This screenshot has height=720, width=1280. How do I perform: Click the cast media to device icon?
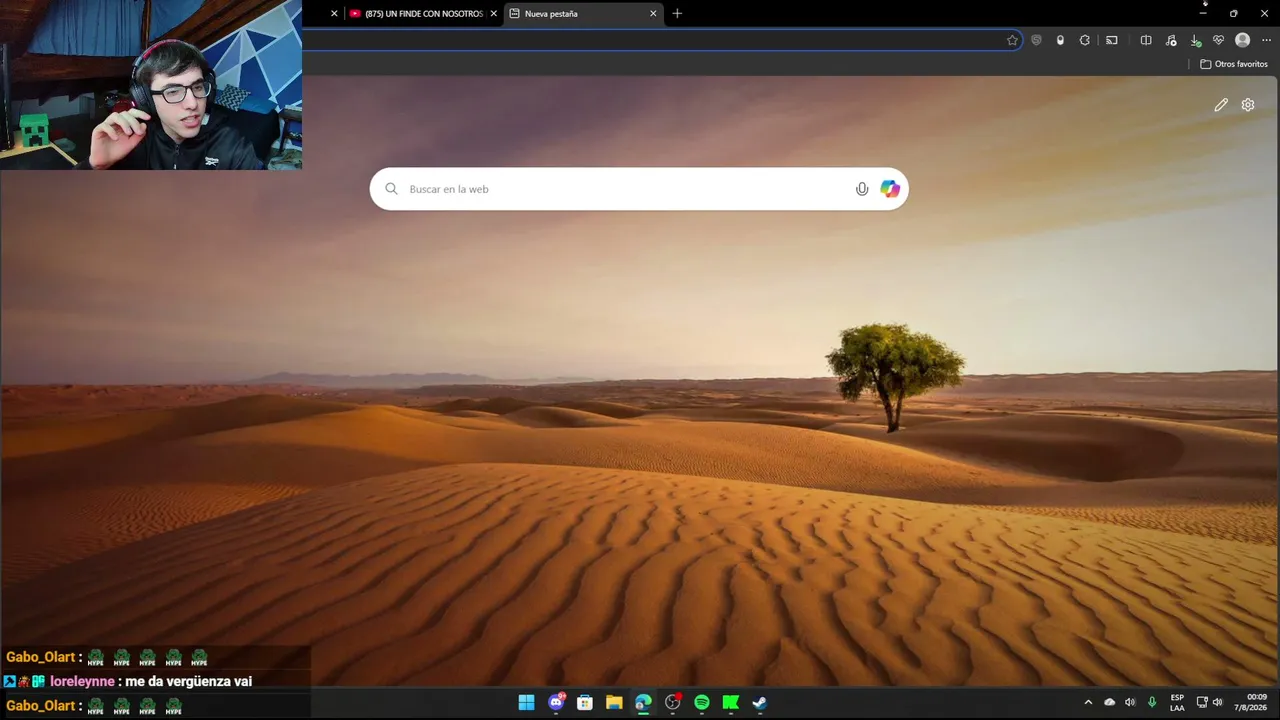click(1112, 40)
